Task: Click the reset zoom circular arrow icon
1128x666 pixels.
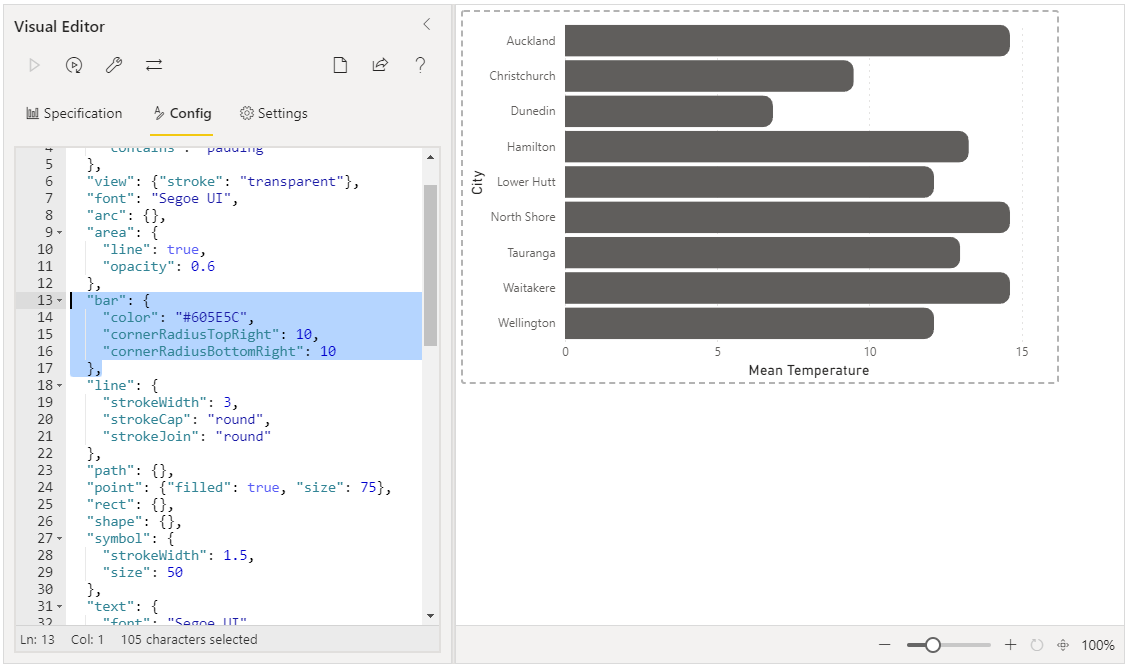Action: click(x=1037, y=645)
